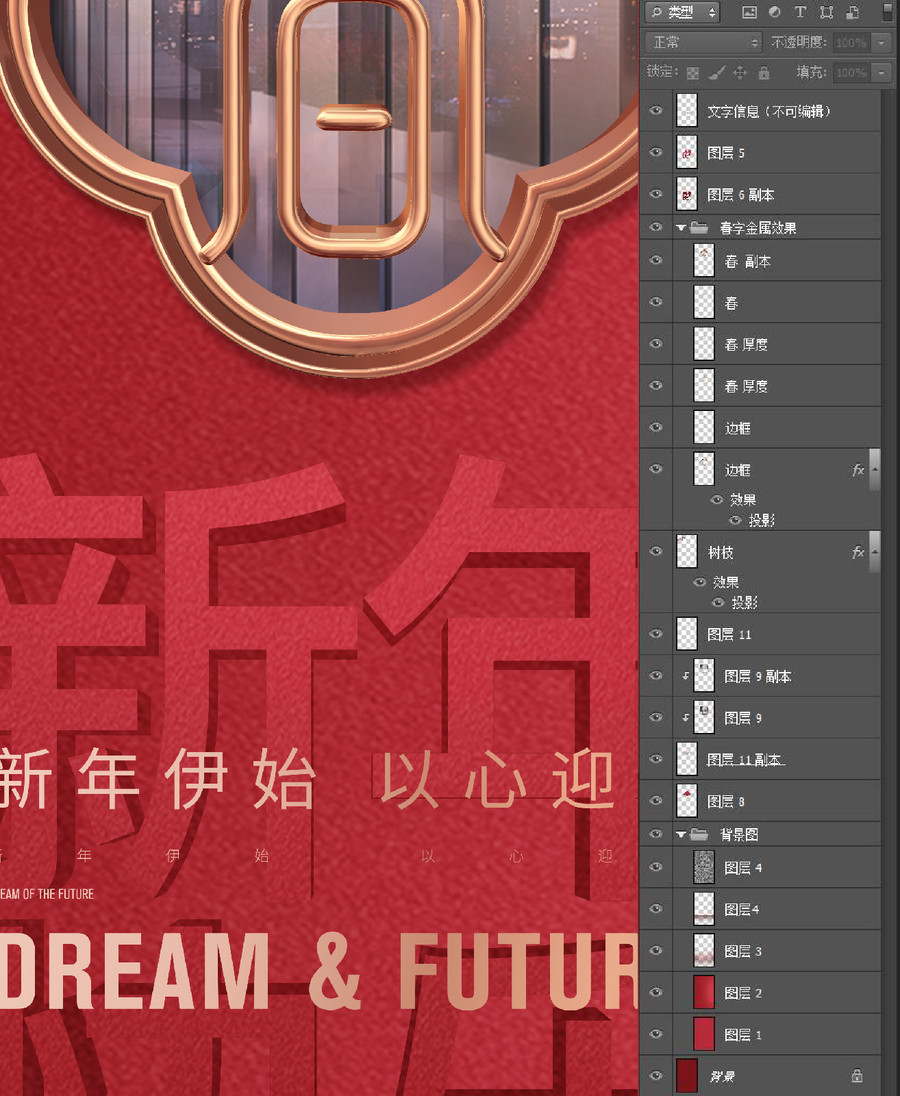The image size is (900, 1096).
Task: Open the 填充 slider dropdown arrow
Action: pos(881,73)
